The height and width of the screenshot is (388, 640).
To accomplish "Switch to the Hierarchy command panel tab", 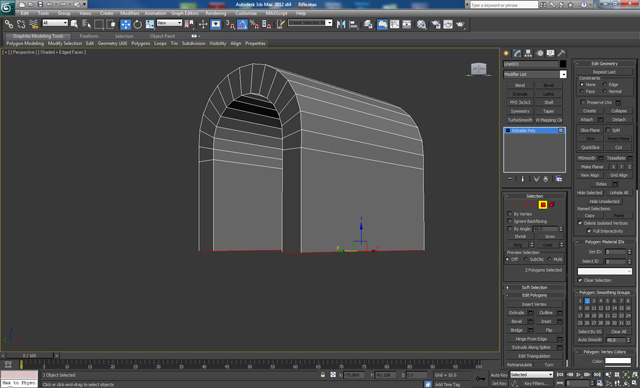I will (528, 53).
